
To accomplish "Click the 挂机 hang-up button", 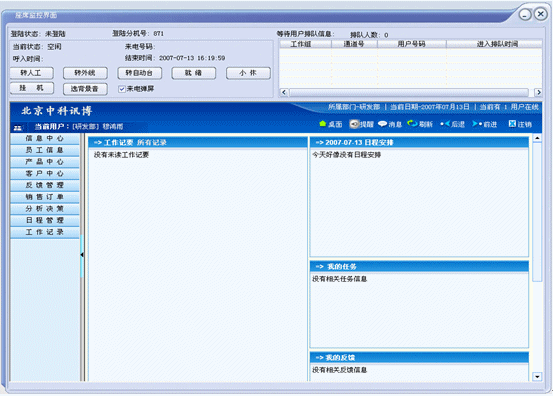I will click(32, 88).
